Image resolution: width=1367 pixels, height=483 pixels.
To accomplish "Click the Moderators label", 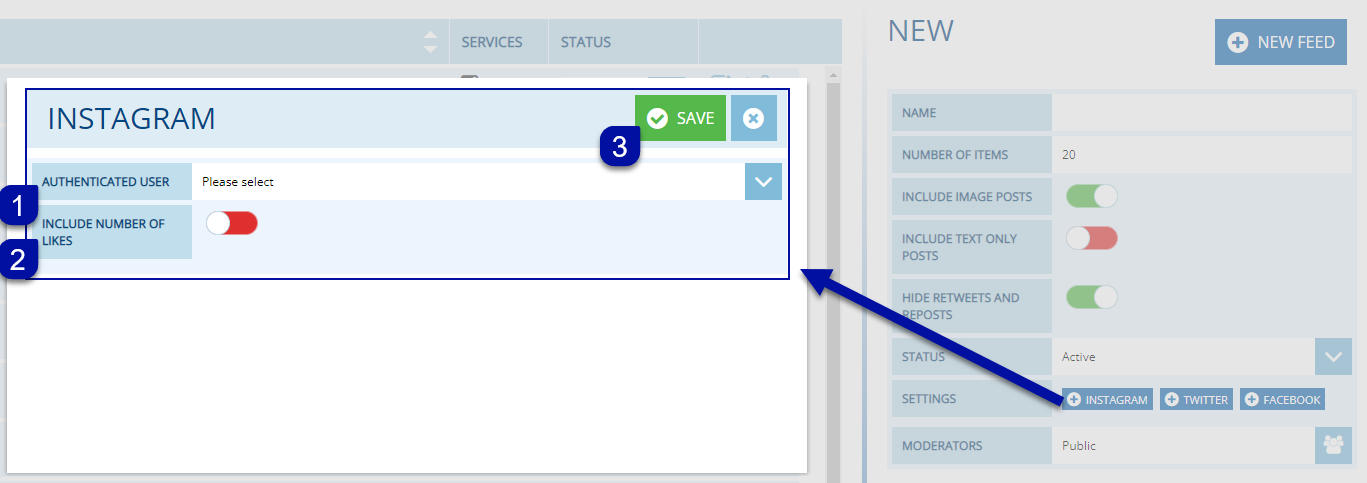I will tap(942, 445).
